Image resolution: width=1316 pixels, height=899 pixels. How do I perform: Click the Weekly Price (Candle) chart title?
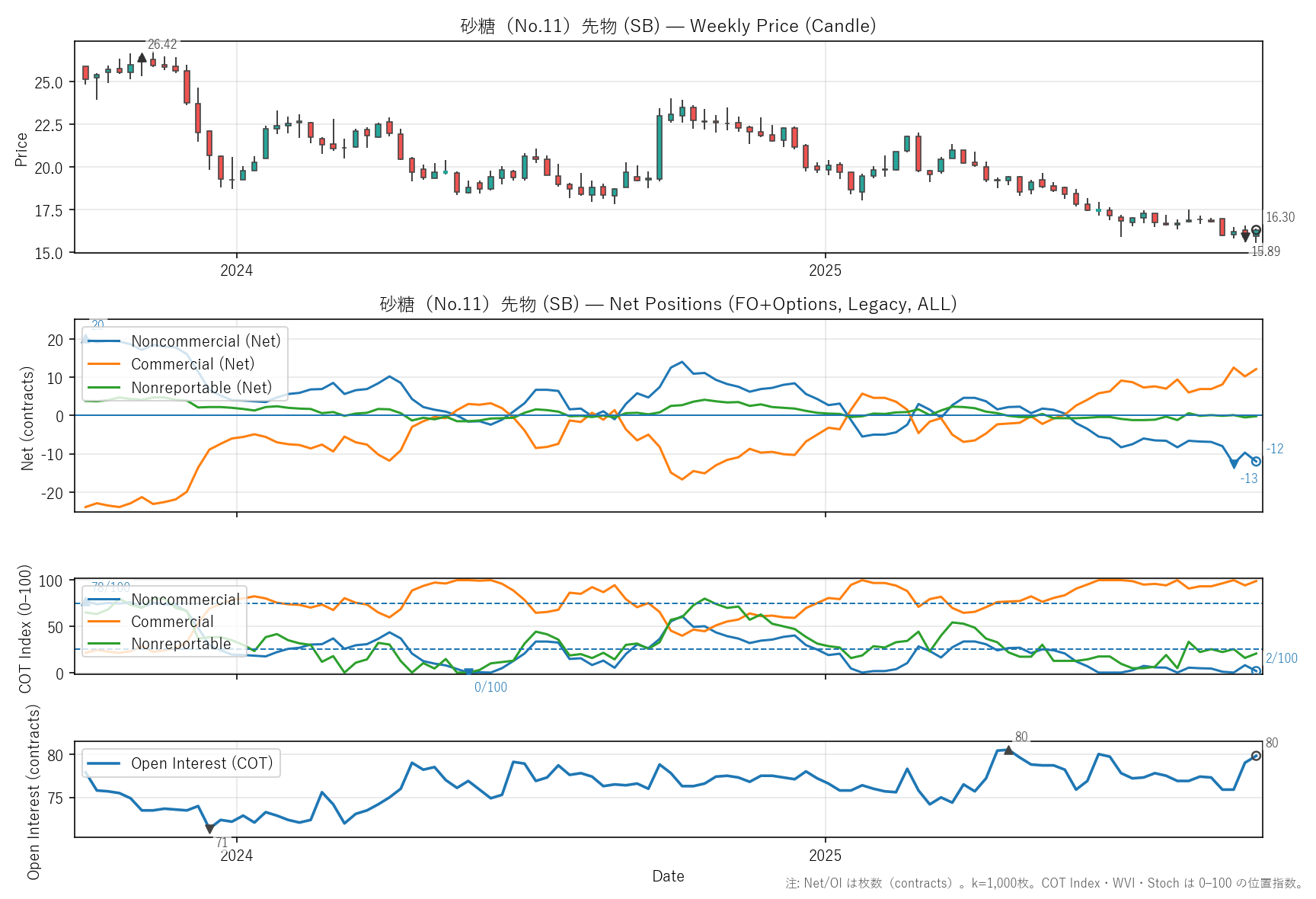668,26
